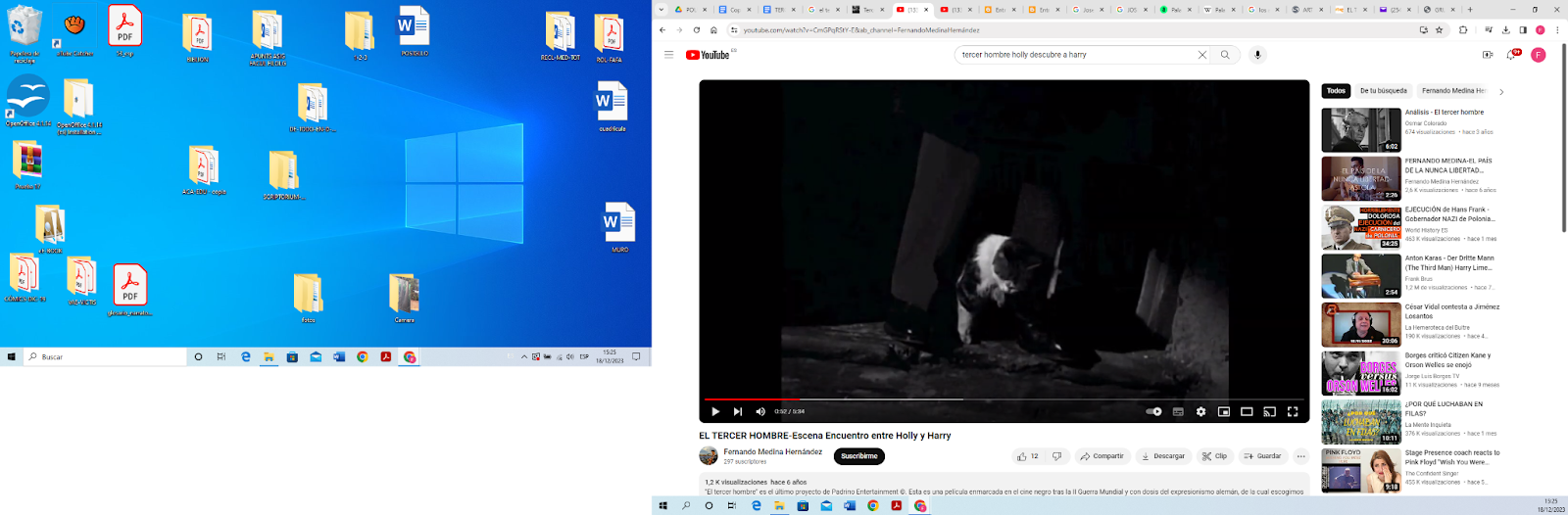Screen dimensions: 1568x515
Task: Select the De tu búsqueda chip
Action: point(1383,91)
